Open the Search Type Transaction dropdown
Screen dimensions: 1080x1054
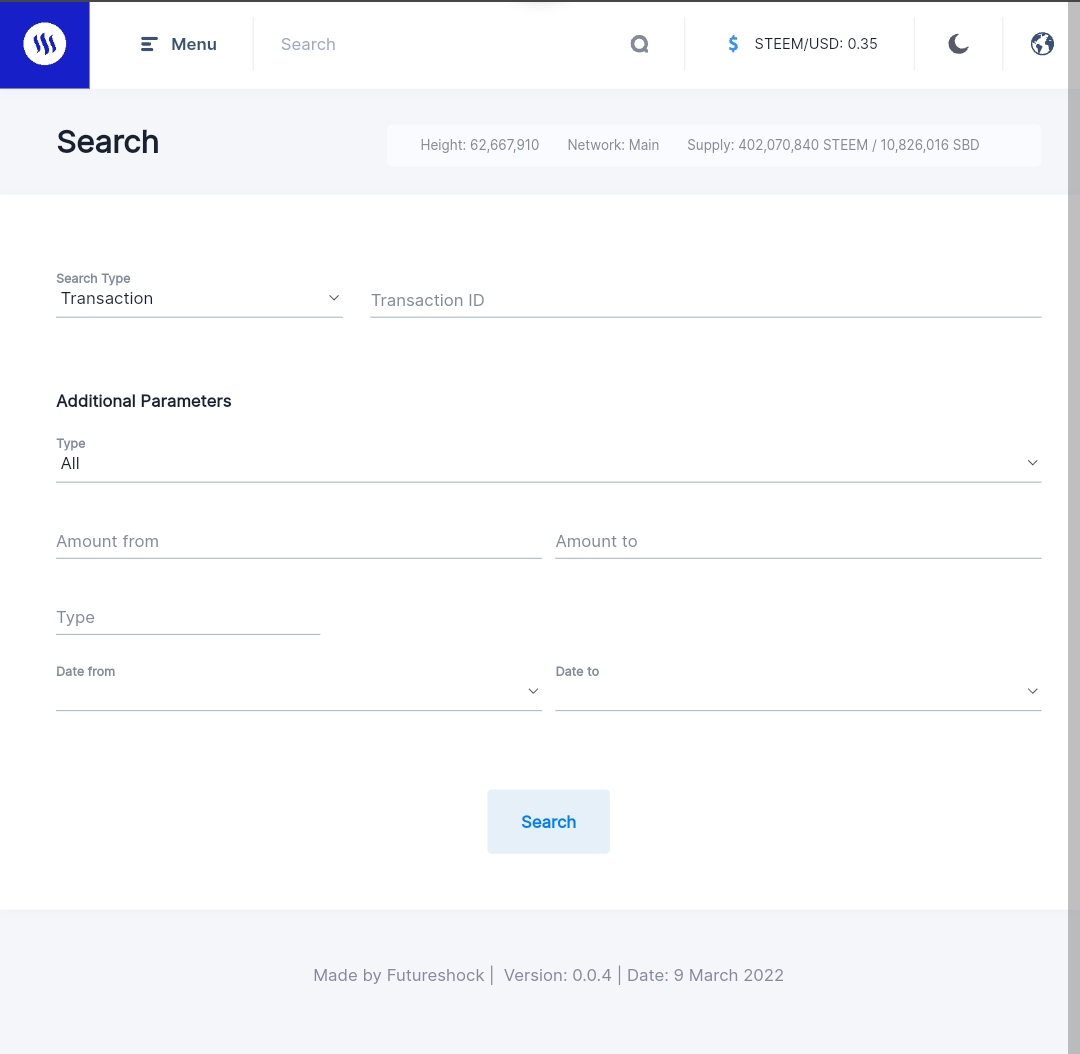click(x=199, y=298)
